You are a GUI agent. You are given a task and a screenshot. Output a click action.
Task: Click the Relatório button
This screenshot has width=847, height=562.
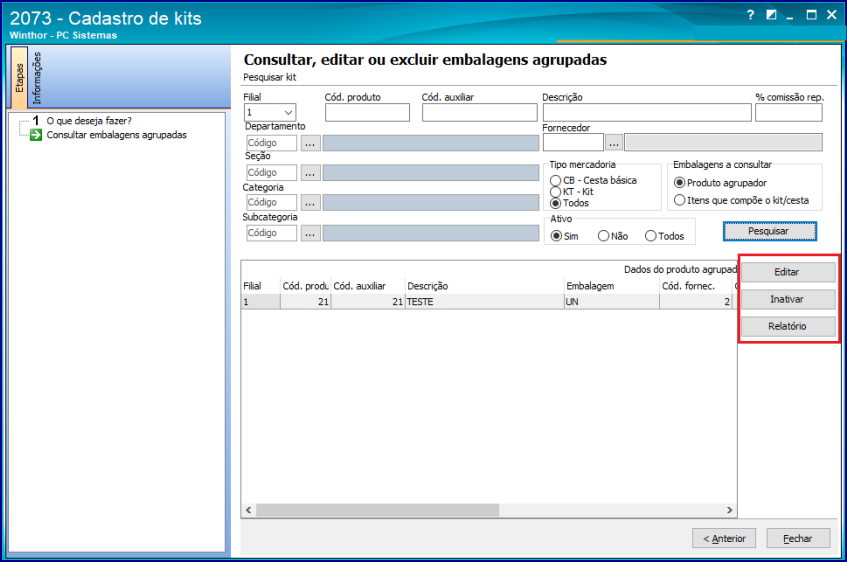click(788, 326)
